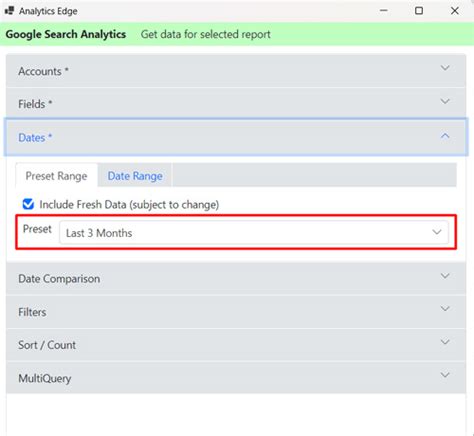Screen dimensions: 474x436
Task: Open the Accounts accordion header
Action: [236, 71]
